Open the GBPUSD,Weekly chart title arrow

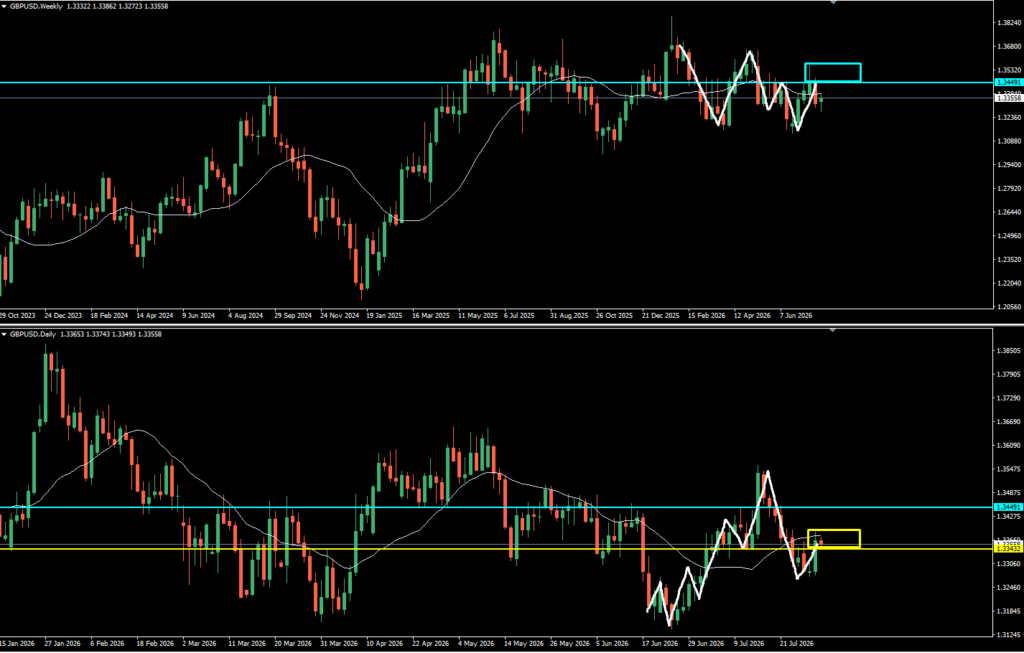(5, 4)
